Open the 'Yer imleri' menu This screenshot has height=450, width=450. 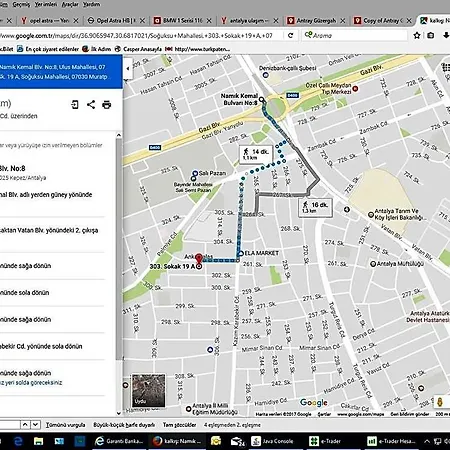tap(46, 4)
